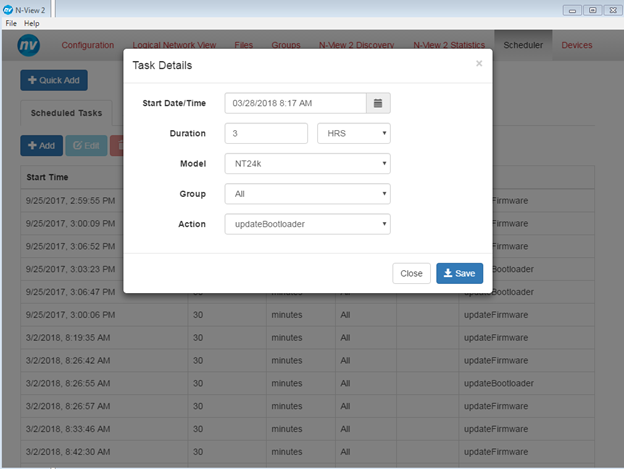Maximize the N-View 2 window

(593, 10)
